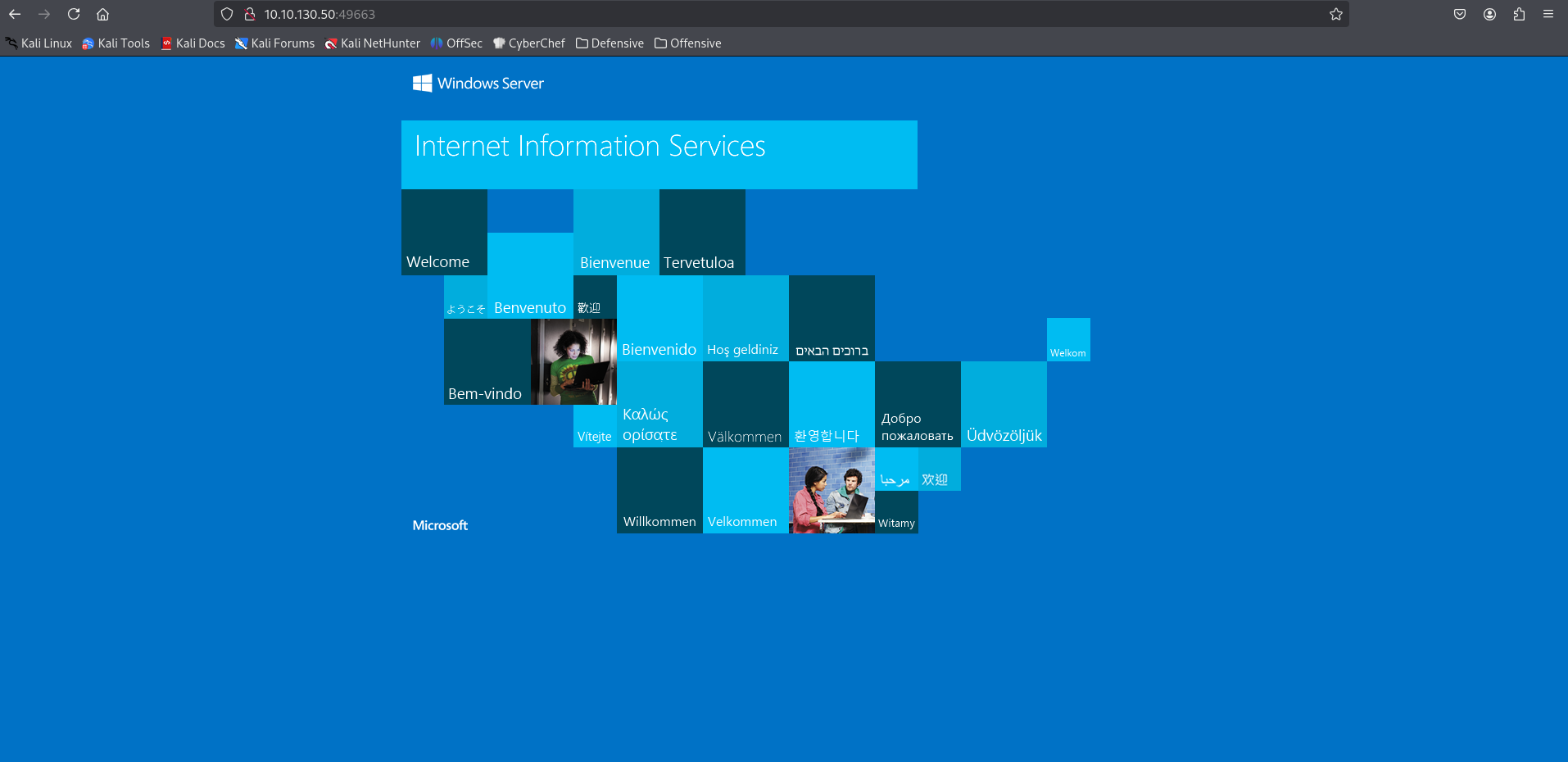
Task: Open the Kali Tools bookmark
Action: pos(116,43)
